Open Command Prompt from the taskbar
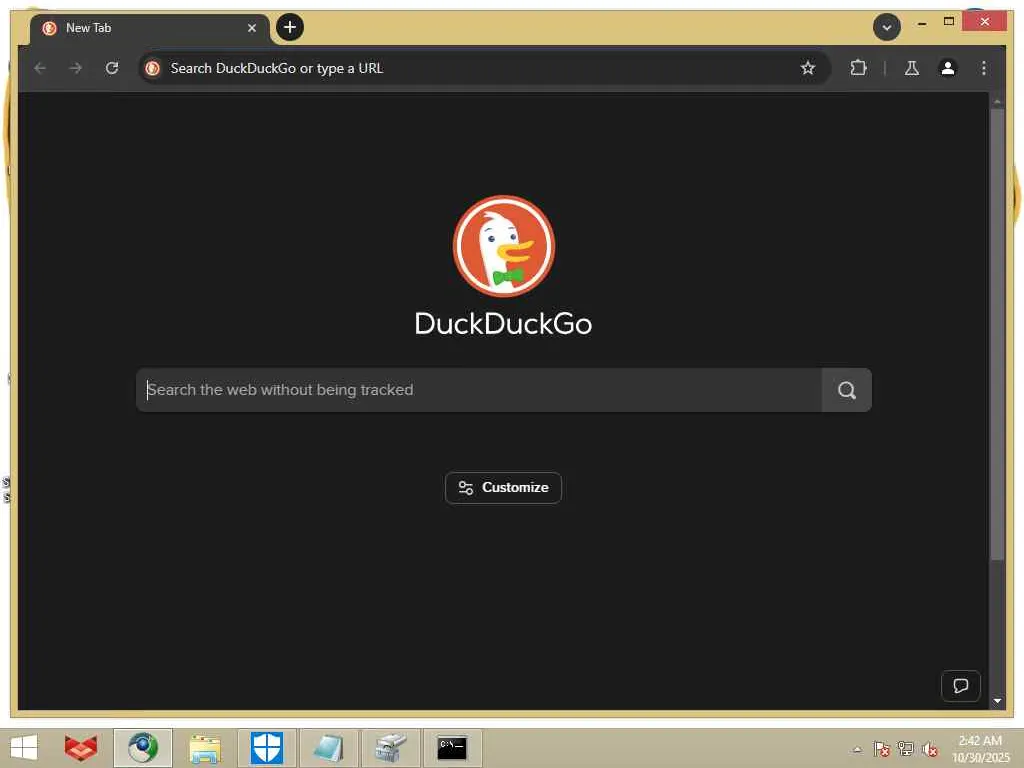Image resolution: width=1024 pixels, height=768 pixels. [452, 748]
